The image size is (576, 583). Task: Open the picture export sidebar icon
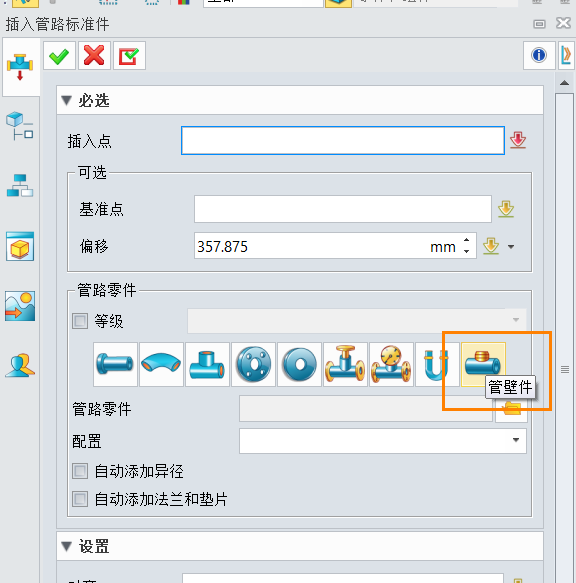coord(20,306)
